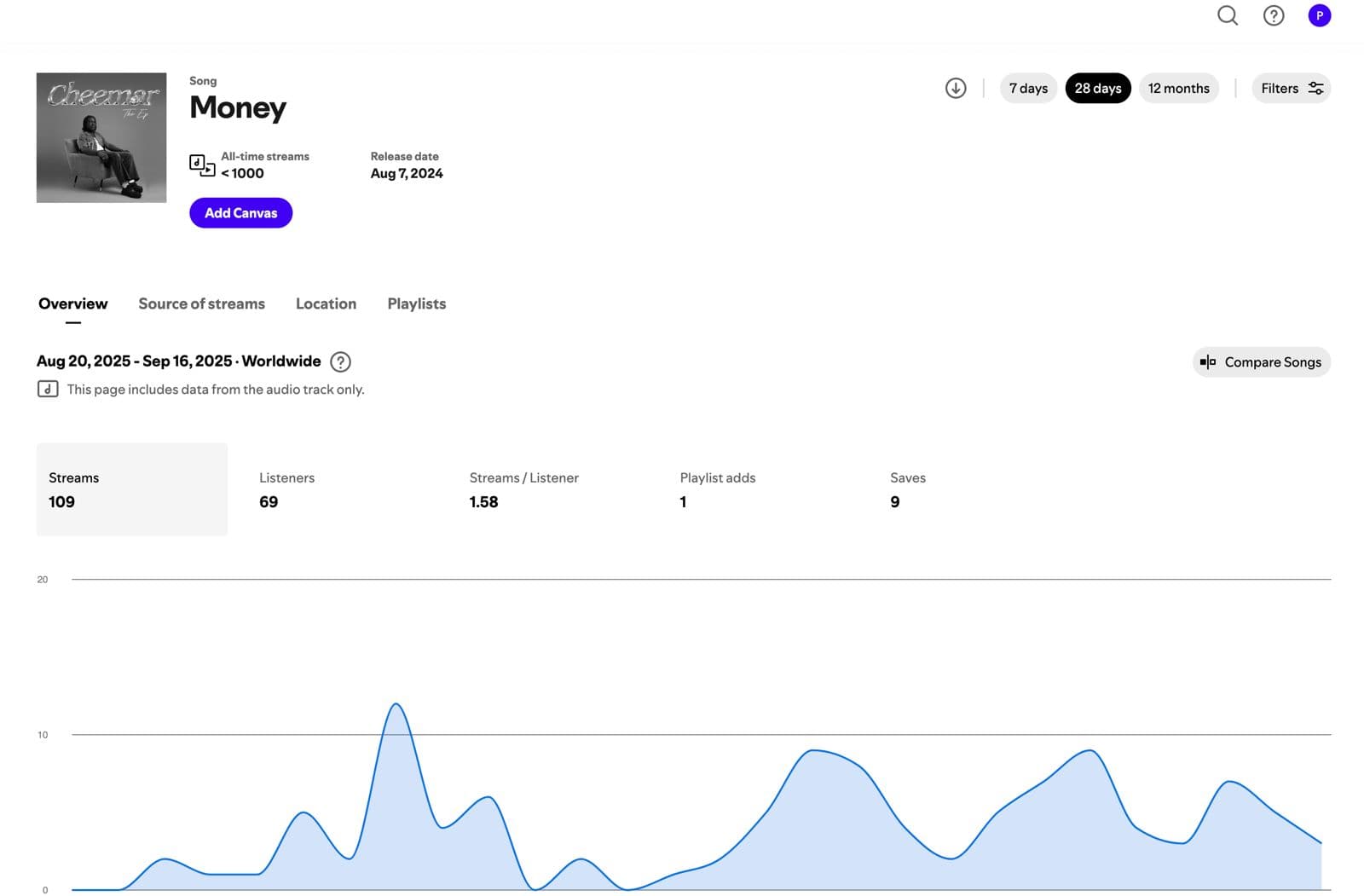Viewport: 1364px width, 896px height.
Task: Click the download data icon
Action: (955, 89)
